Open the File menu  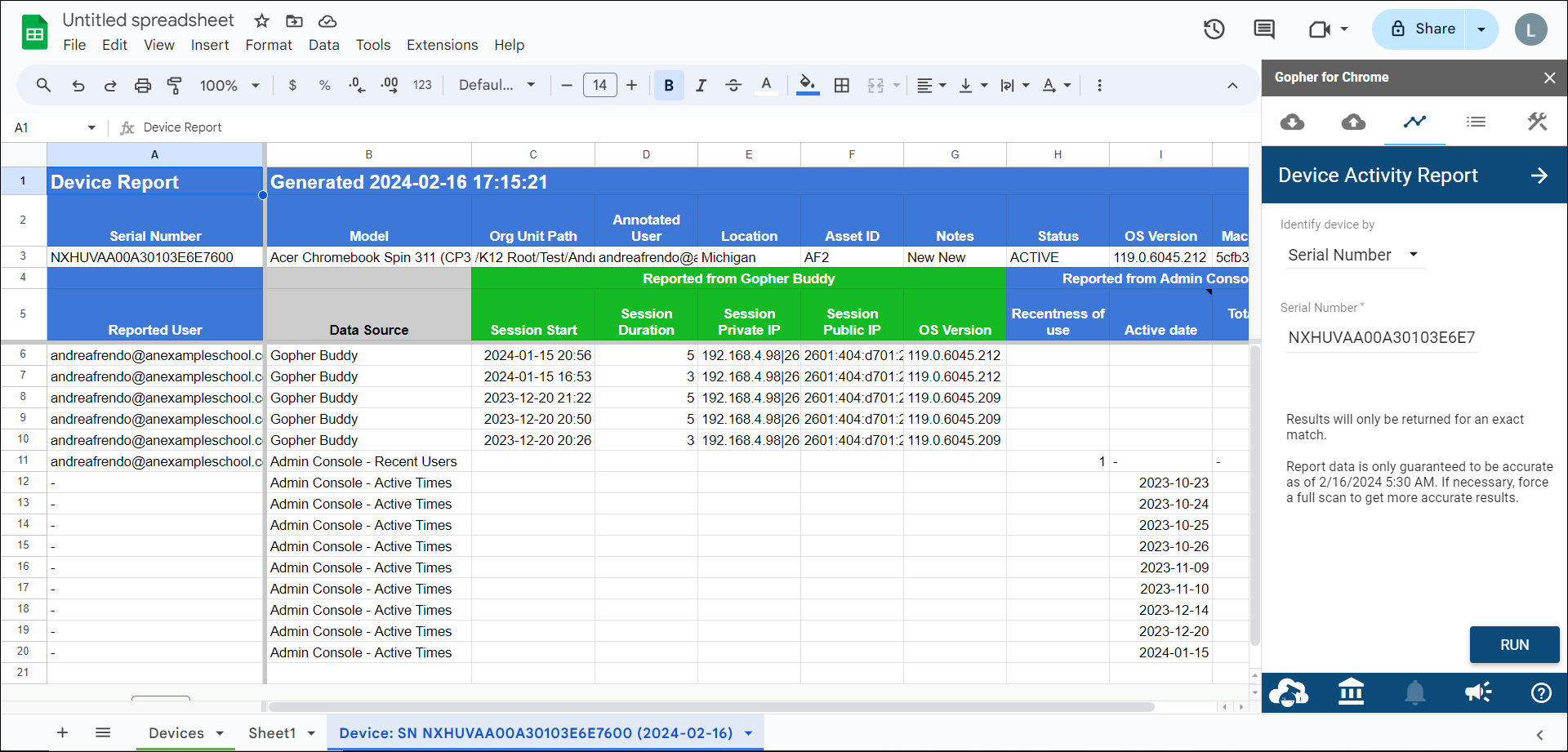74,45
